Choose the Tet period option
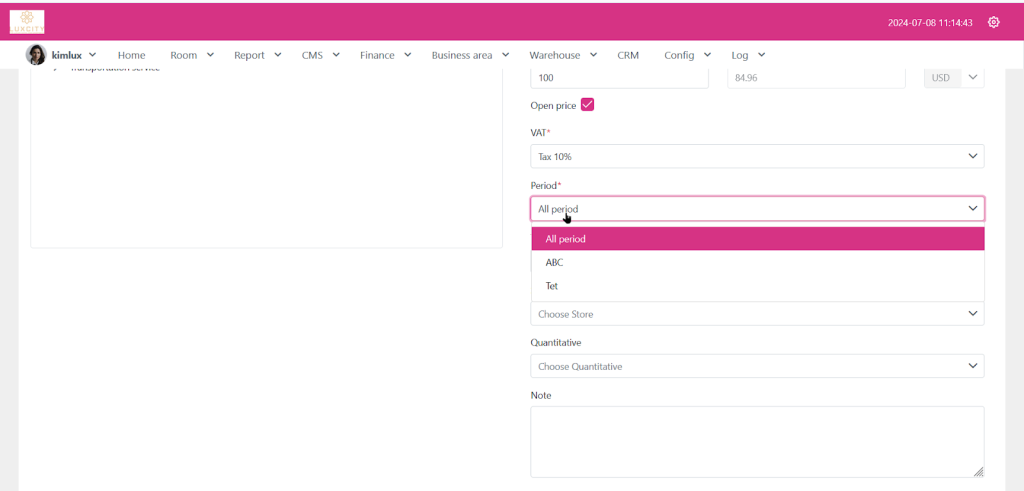1024x491 pixels. tap(552, 286)
